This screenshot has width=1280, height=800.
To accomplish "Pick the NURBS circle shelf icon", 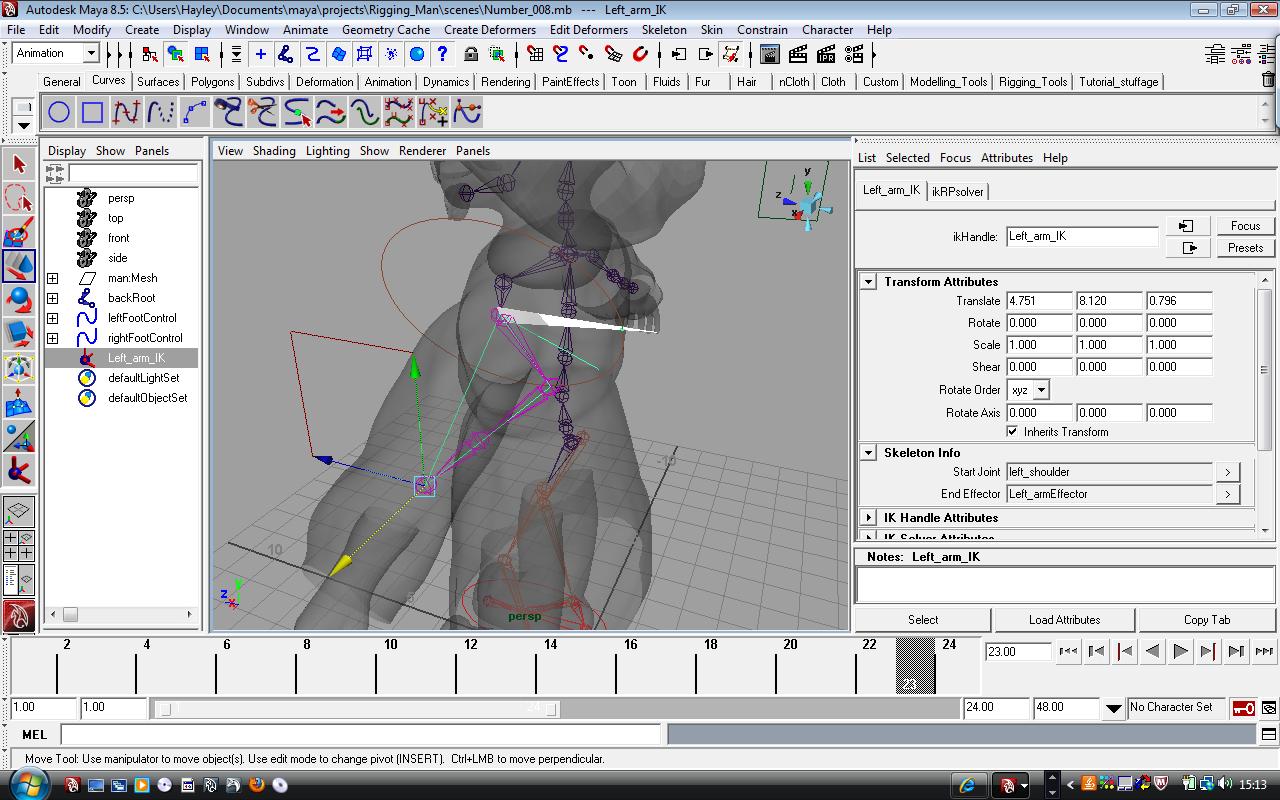I will click(x=59, y=112).
